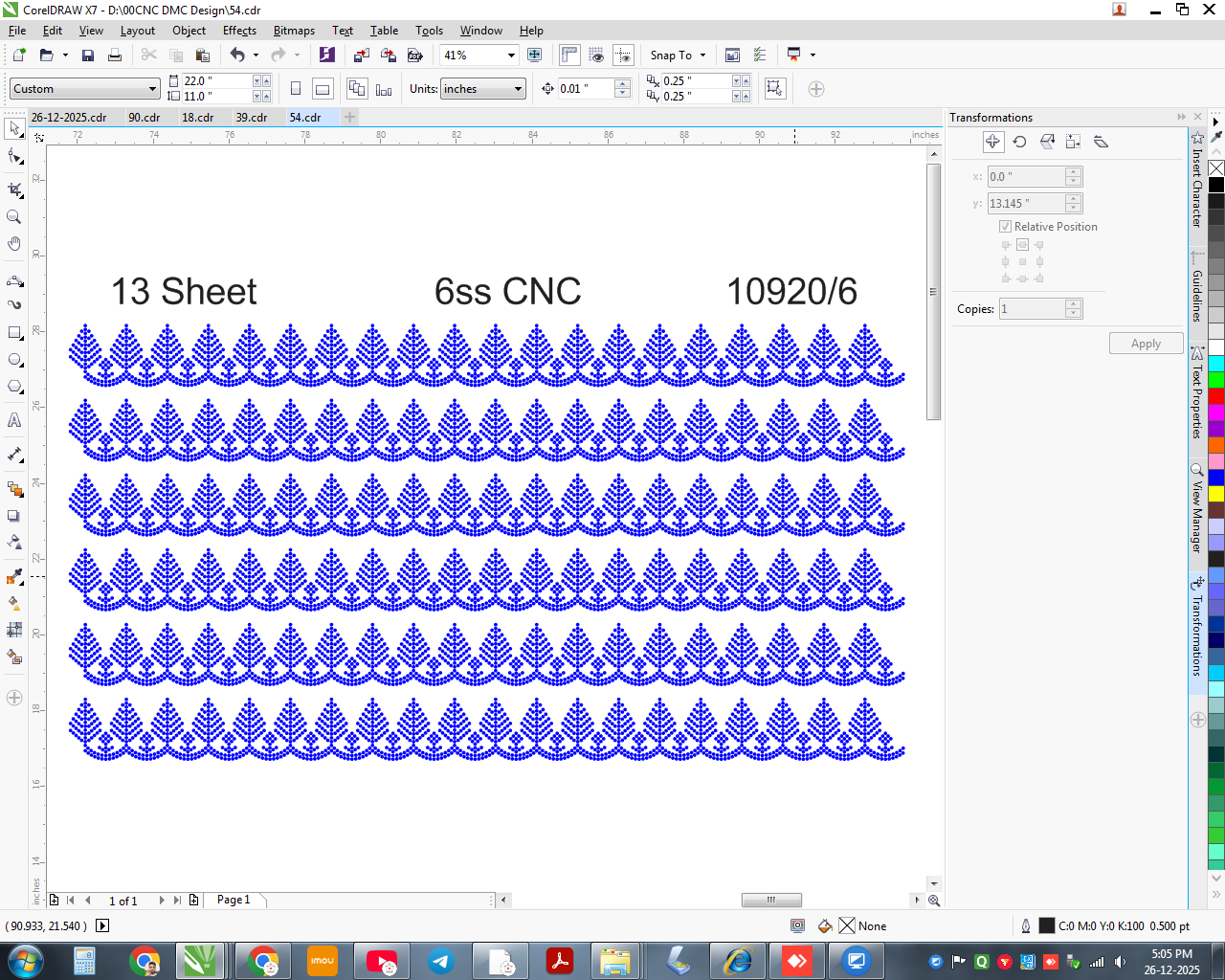Expand the Units inches dropdown
Screen dimensions: 1225x980
[519, 89]
